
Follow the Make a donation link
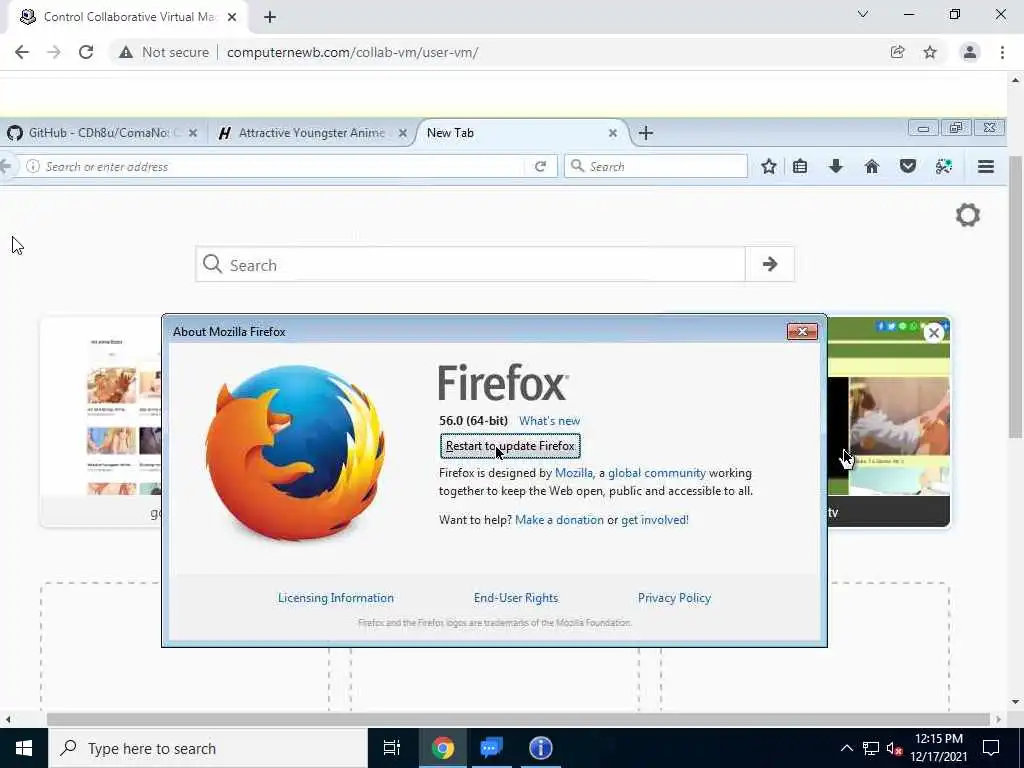(x=559, y=520)
